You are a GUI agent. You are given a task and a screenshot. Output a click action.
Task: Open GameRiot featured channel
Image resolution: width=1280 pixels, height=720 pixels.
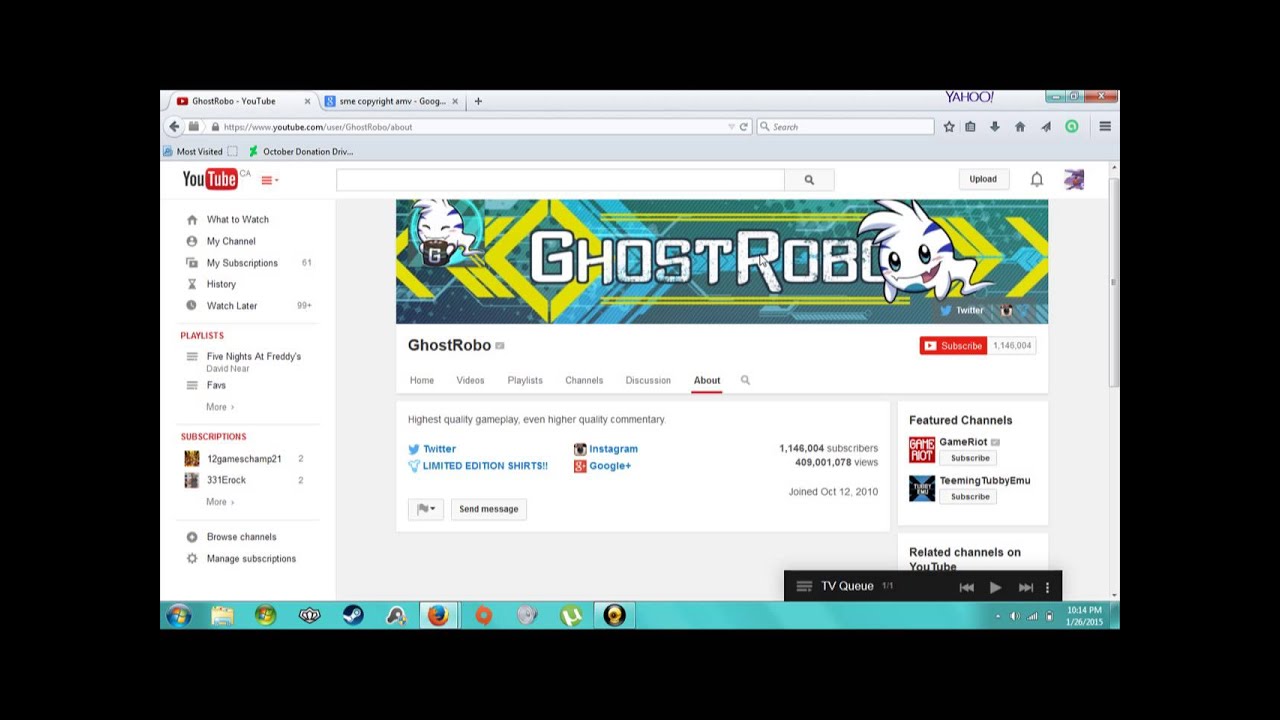coord(963,442)
